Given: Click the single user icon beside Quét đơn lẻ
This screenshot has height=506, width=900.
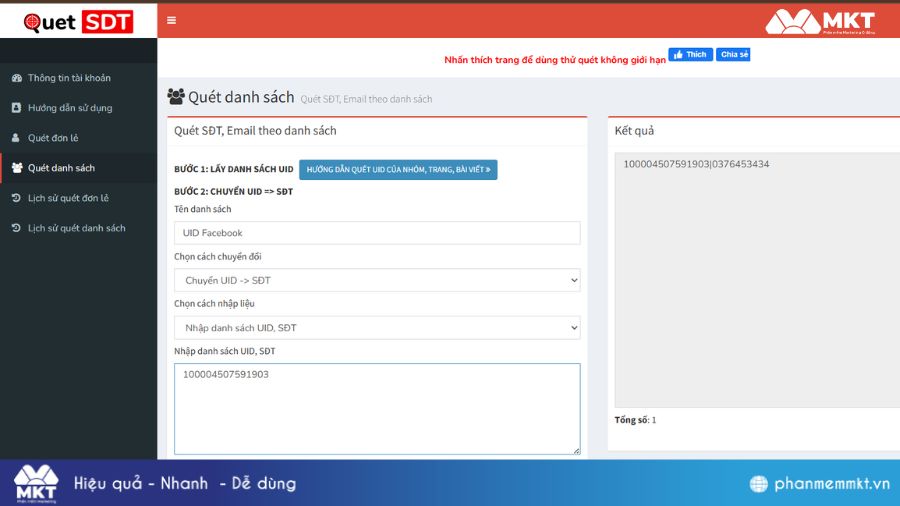Looking at the screenshot, I should click(x=15, y=138).
